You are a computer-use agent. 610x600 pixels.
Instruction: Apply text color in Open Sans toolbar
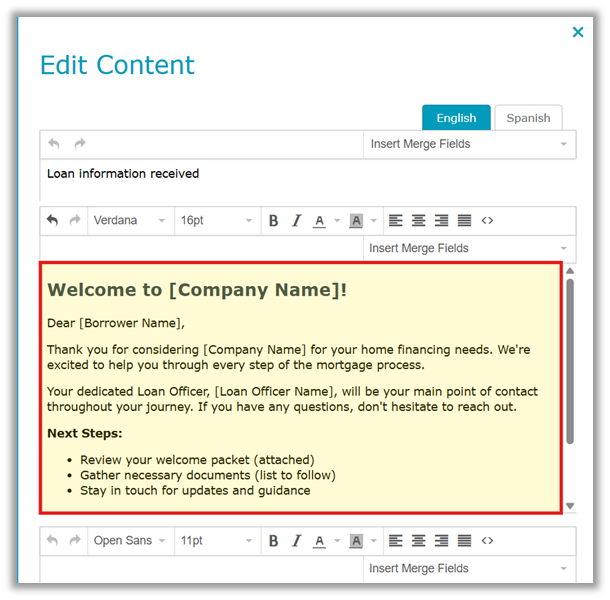click(319, 541)
